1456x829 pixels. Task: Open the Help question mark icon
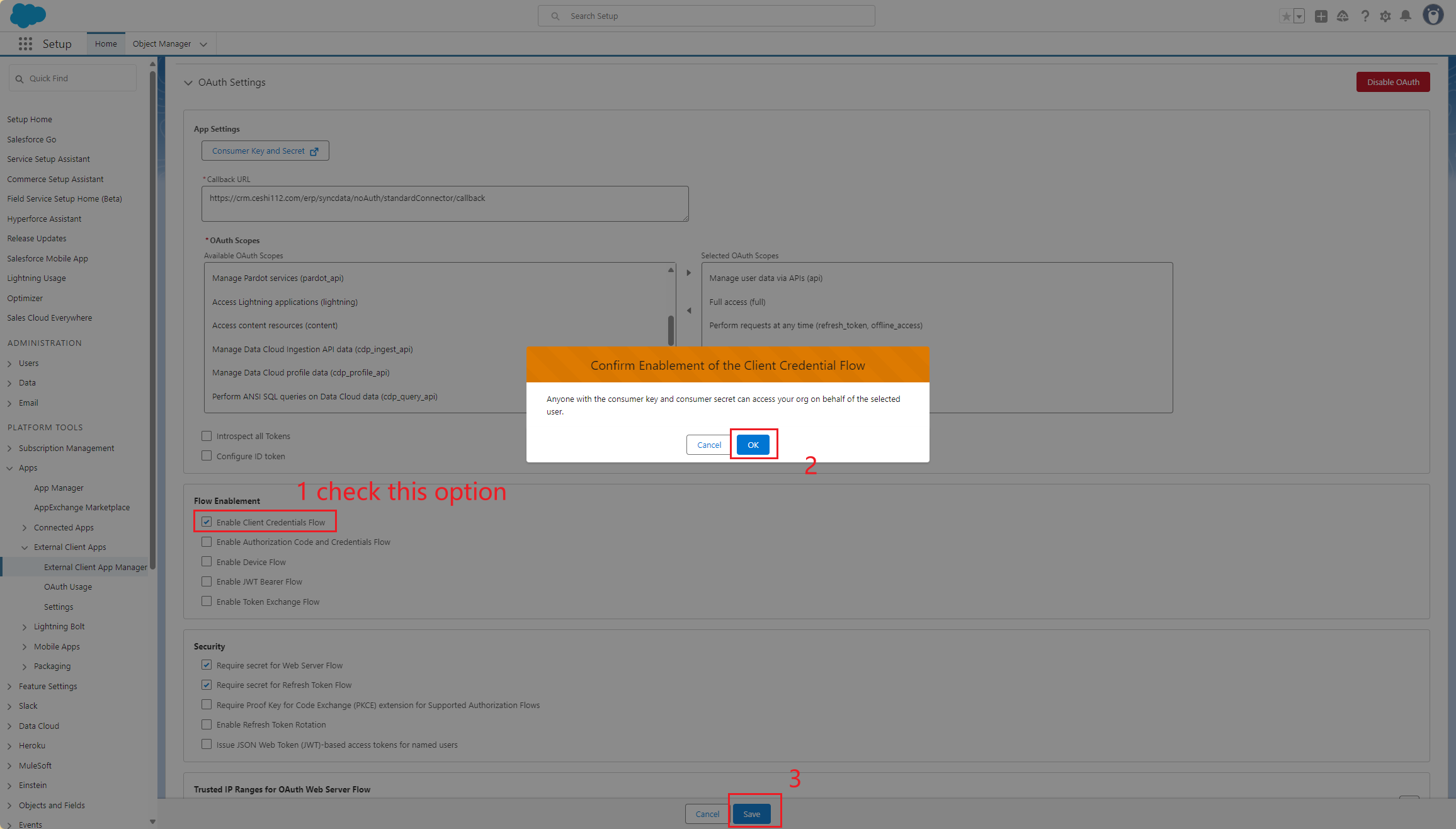1365,16
